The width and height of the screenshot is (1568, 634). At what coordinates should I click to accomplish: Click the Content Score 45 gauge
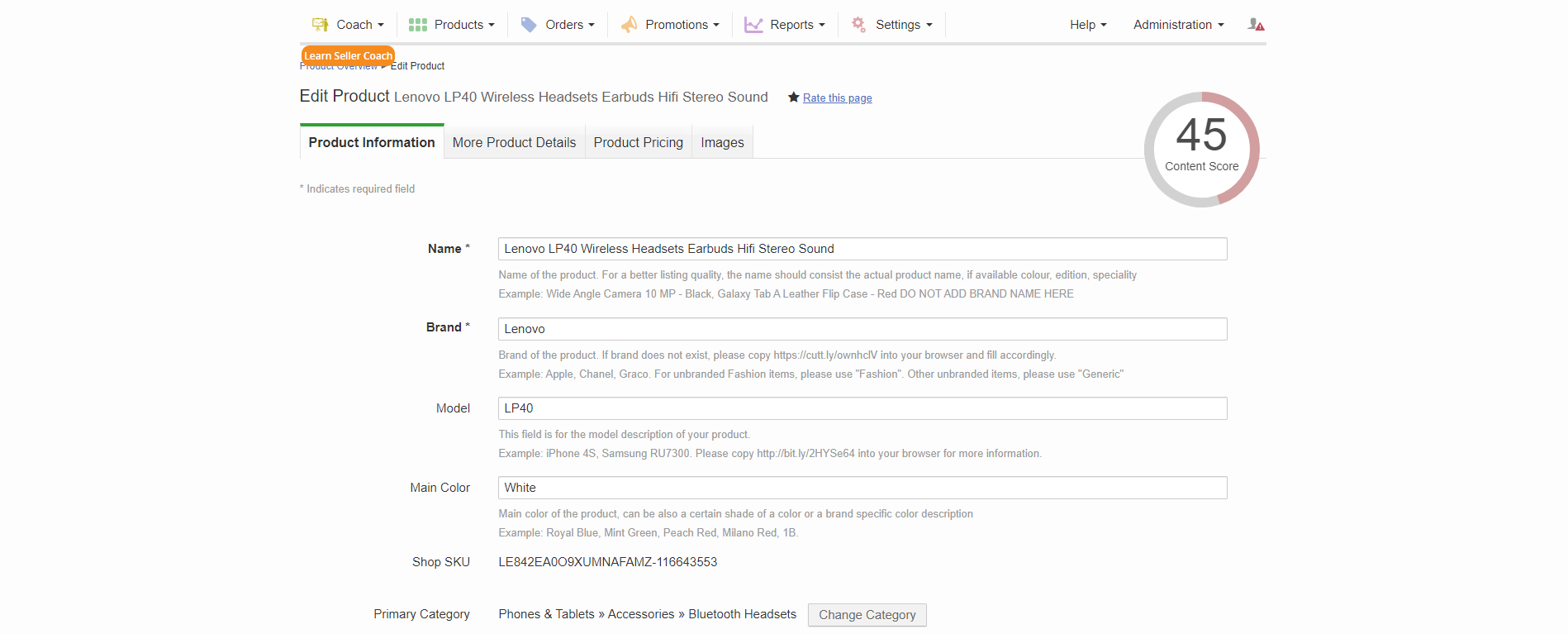click(1202, 150)
